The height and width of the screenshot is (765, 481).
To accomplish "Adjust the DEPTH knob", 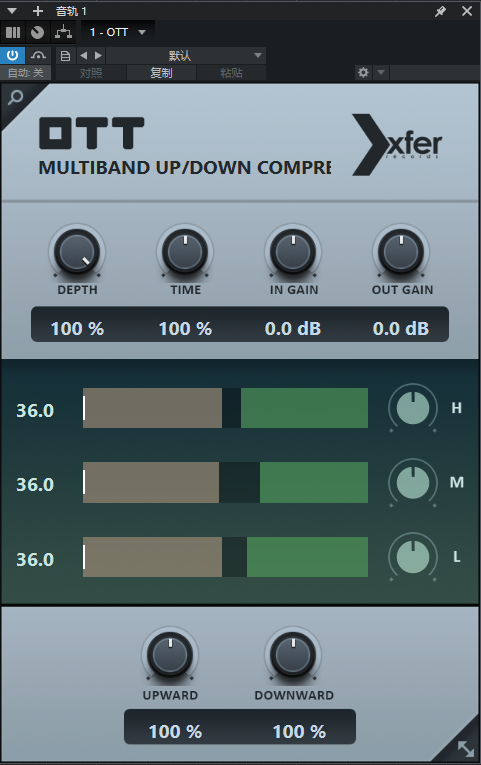I will coord(77,252).
